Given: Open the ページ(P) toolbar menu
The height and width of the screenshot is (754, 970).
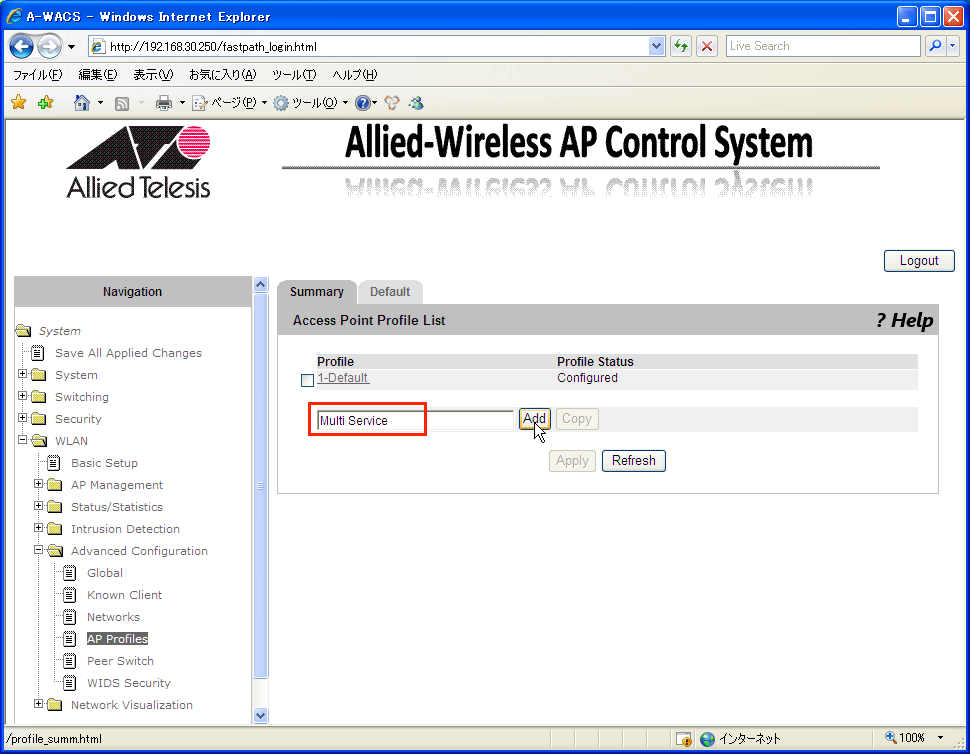Looking at the screenshot, I should tap(230, 103).
